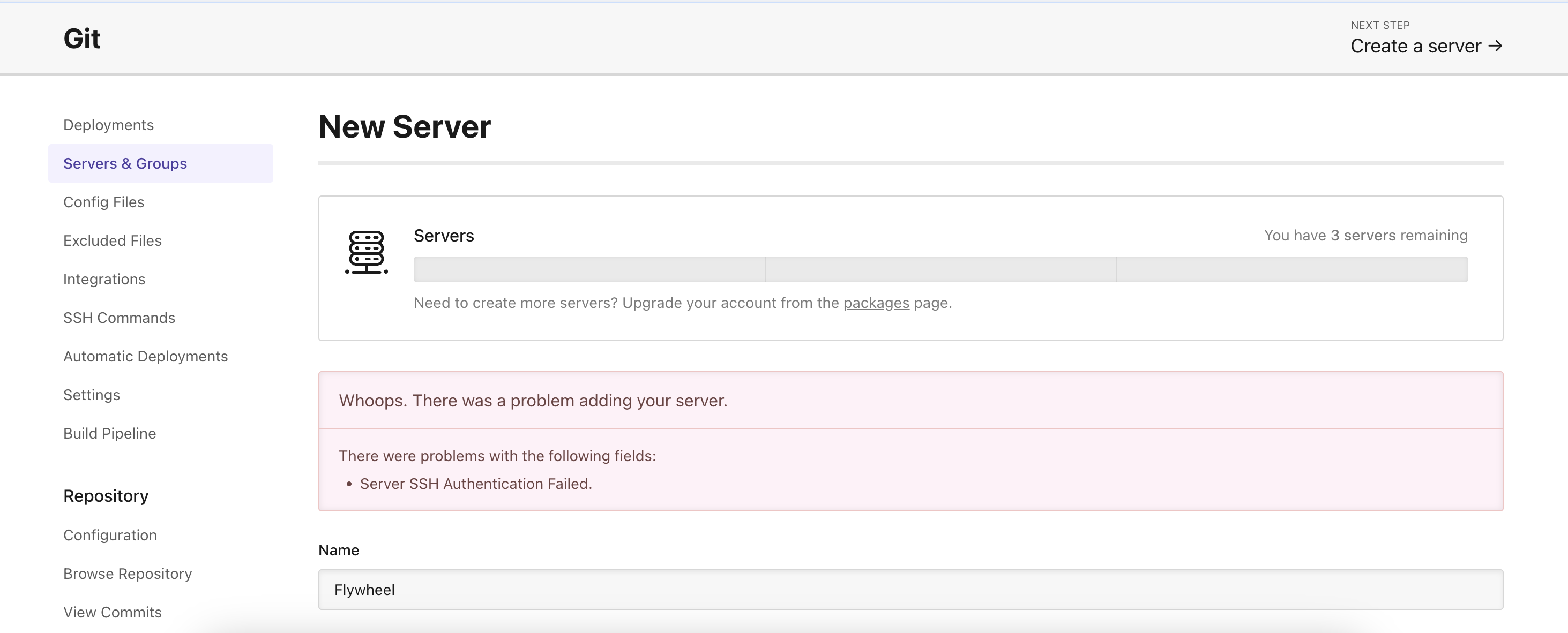Click the server rack icon
Viewport: 1568px width, 633px height.
(366, 252)
